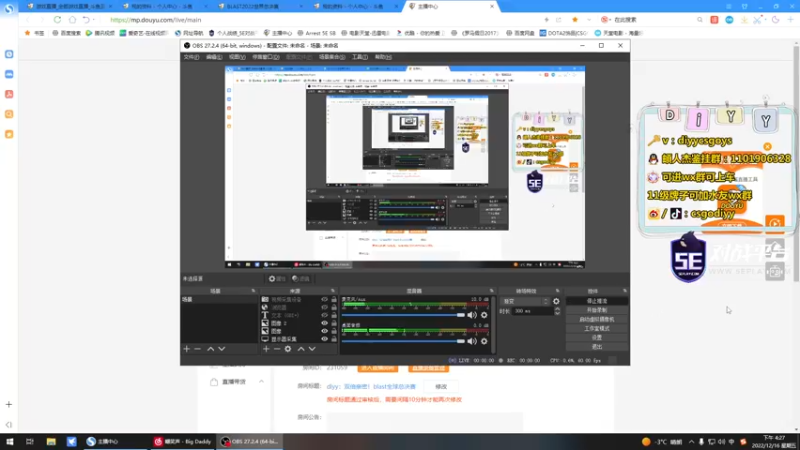Lock the 显示器采集 source

click(334, 339)
